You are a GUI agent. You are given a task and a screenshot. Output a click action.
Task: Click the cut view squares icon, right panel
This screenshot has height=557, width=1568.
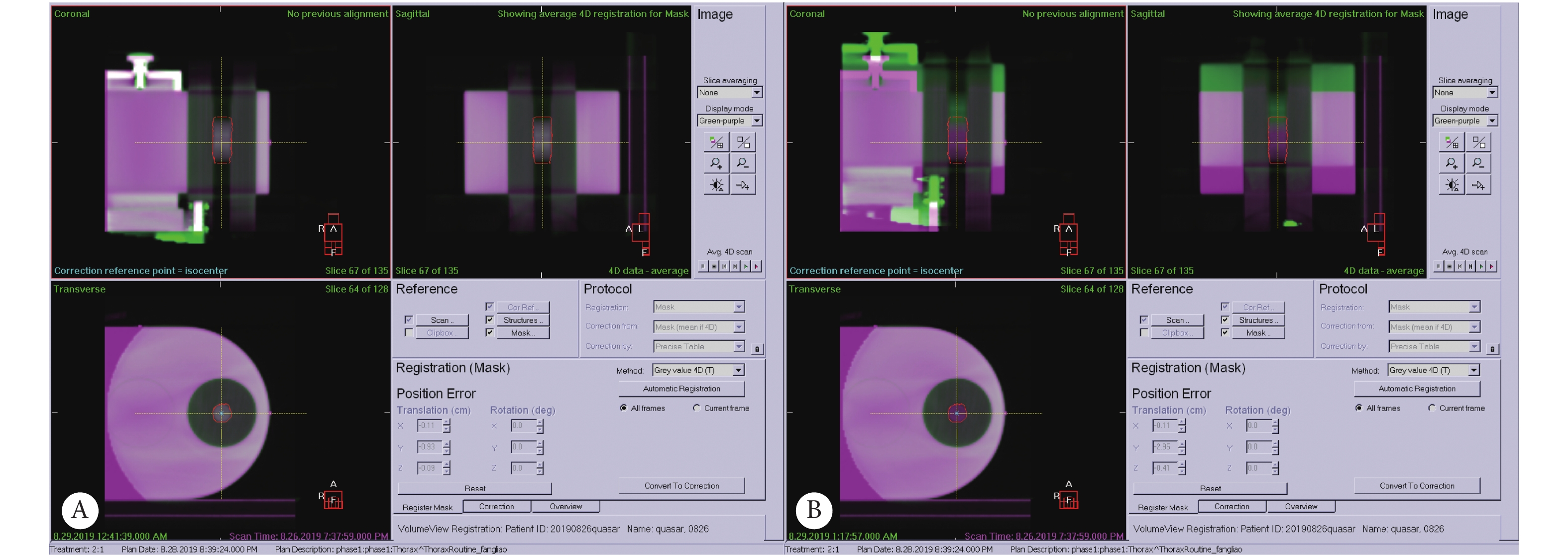click(1478, 142)
